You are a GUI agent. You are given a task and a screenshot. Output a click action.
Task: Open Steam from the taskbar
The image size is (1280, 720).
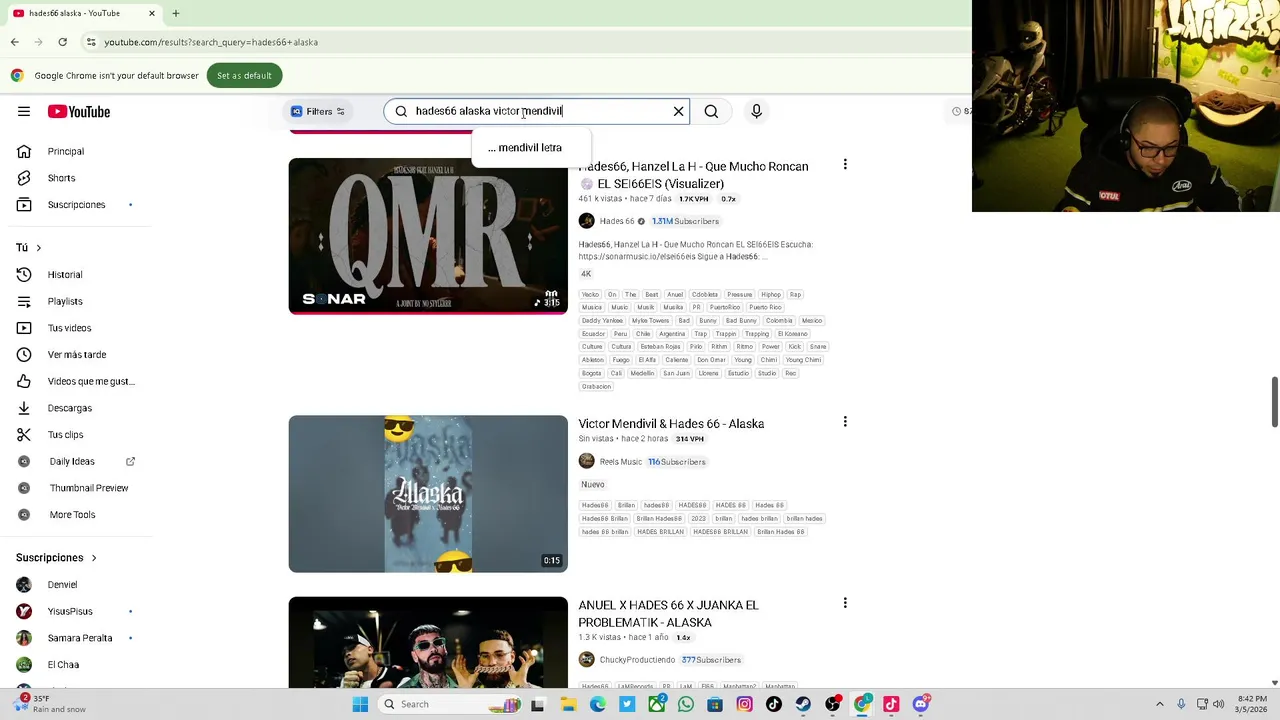pyautogui.click(x=803, y=704)
